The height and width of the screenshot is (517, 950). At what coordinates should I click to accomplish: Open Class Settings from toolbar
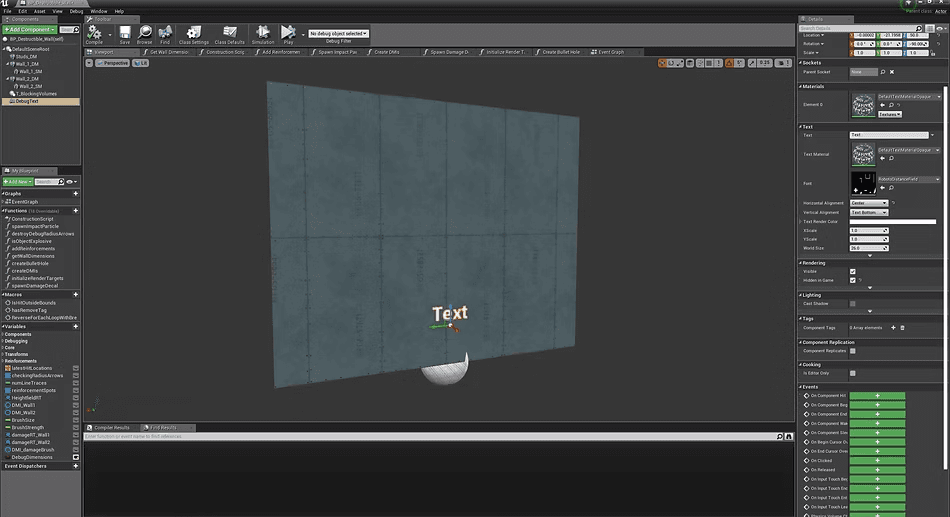[x=194, y=34]
